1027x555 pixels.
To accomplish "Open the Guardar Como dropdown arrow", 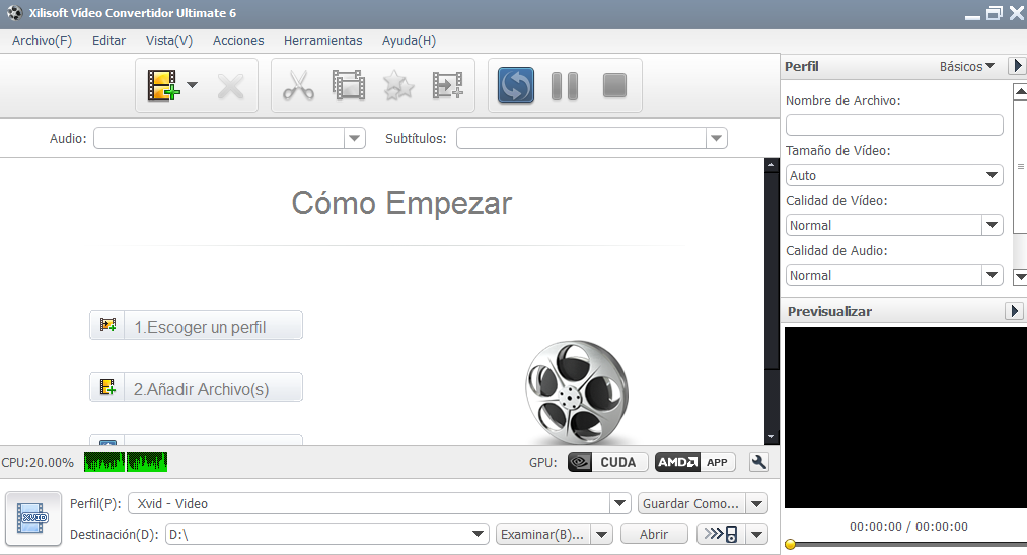I will point(756,503).
